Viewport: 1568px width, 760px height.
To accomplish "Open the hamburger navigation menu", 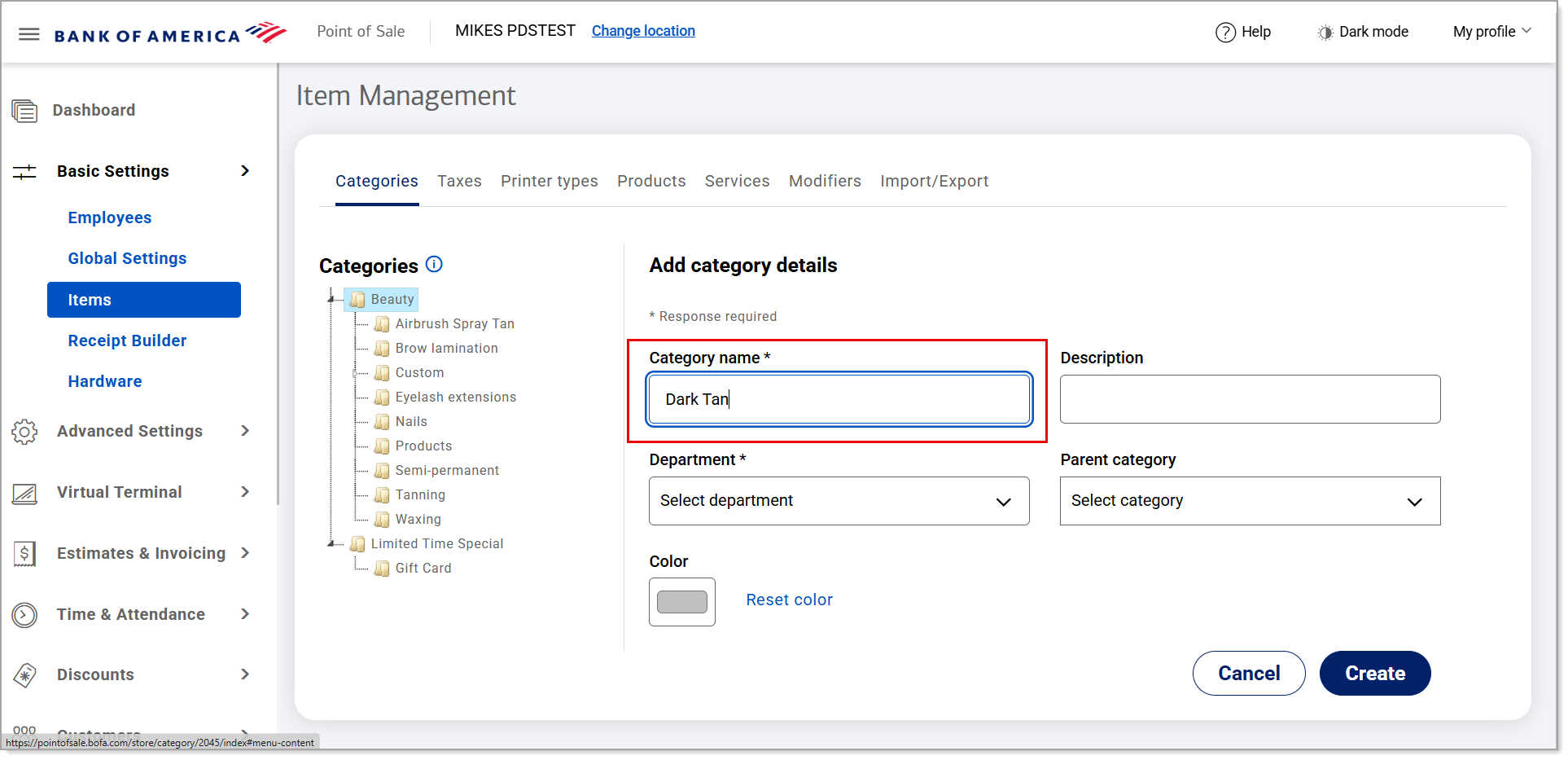I will click(29, 34).
